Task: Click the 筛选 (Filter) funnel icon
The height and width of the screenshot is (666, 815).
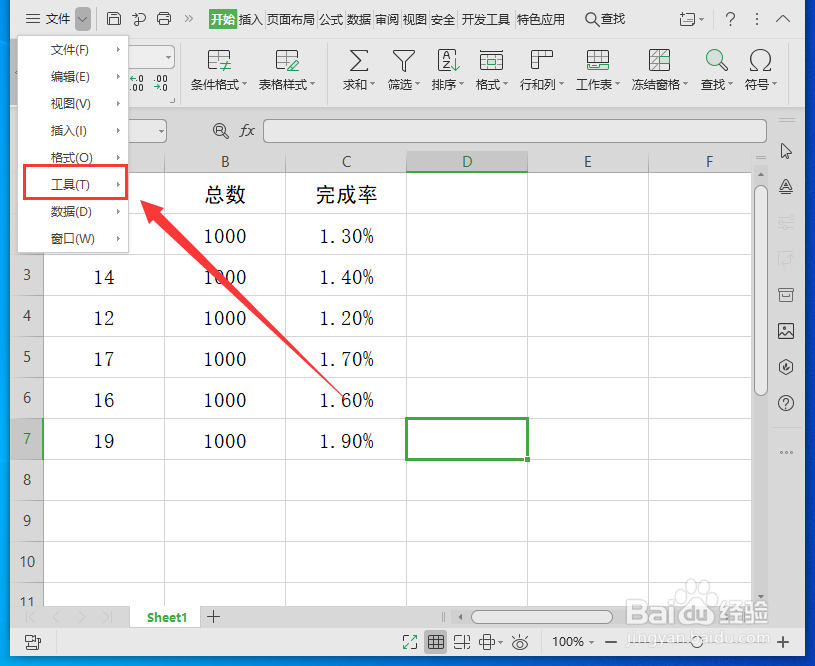Action: coord(403,61)
